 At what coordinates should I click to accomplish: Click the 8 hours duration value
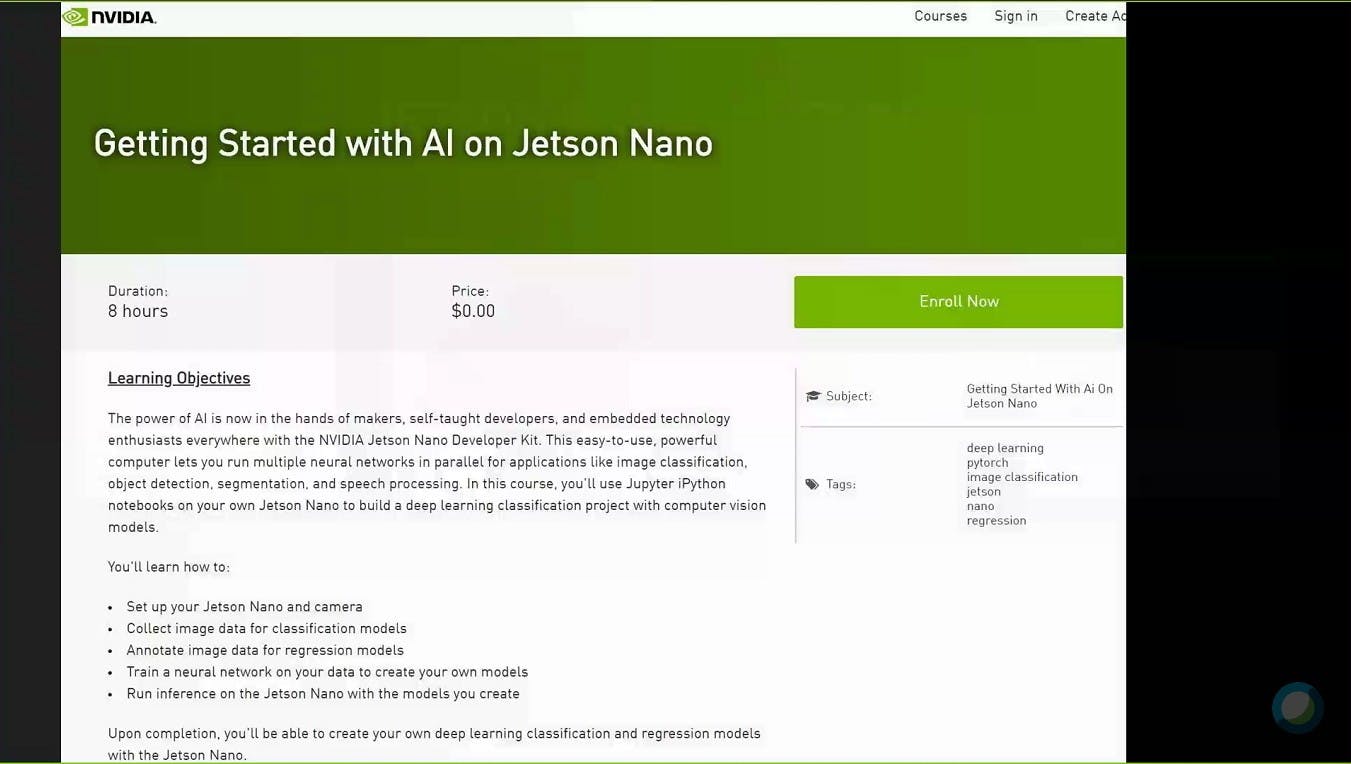pos(138,311)
